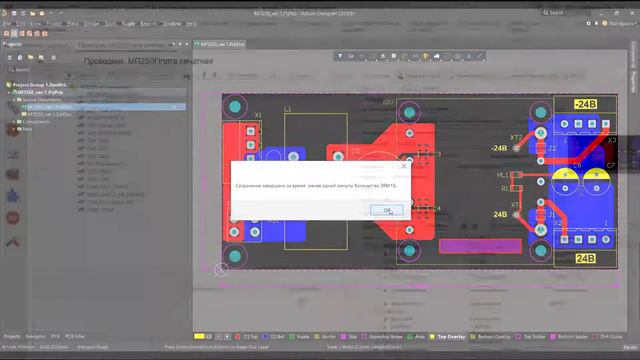Expand the Nets folder in project tree
The width and height of the screenshot is (640, 360).
[14, 129]
